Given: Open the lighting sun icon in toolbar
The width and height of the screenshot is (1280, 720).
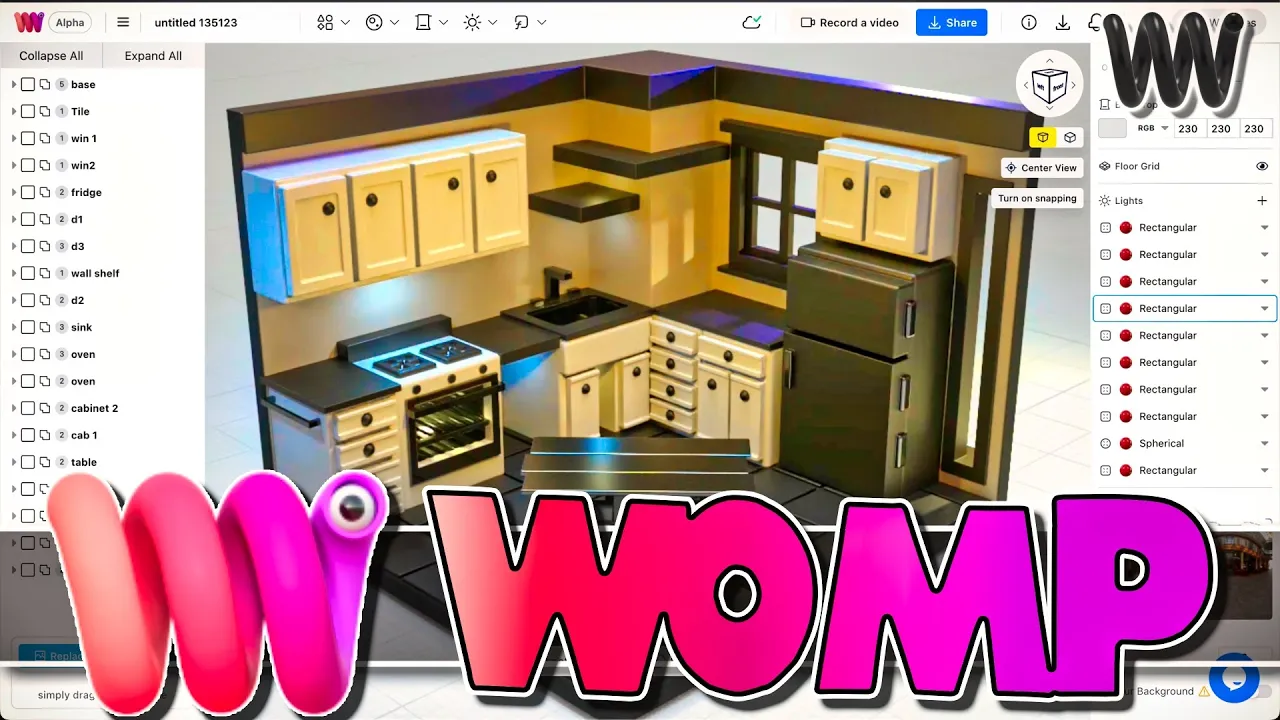Looking at the screenshot, I should click(472, 22).
